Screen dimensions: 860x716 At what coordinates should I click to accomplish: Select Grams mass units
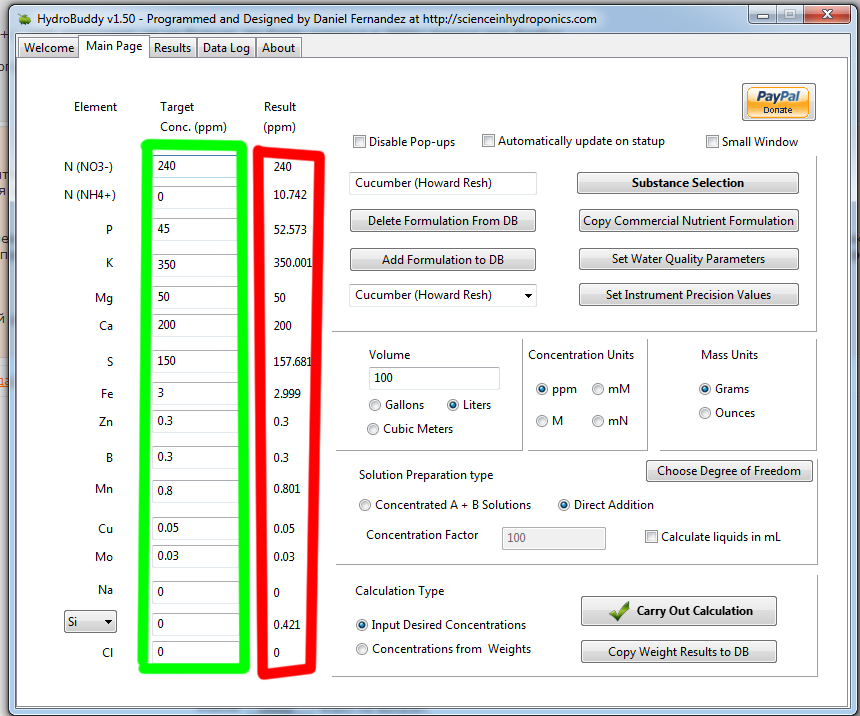(705, 389)
